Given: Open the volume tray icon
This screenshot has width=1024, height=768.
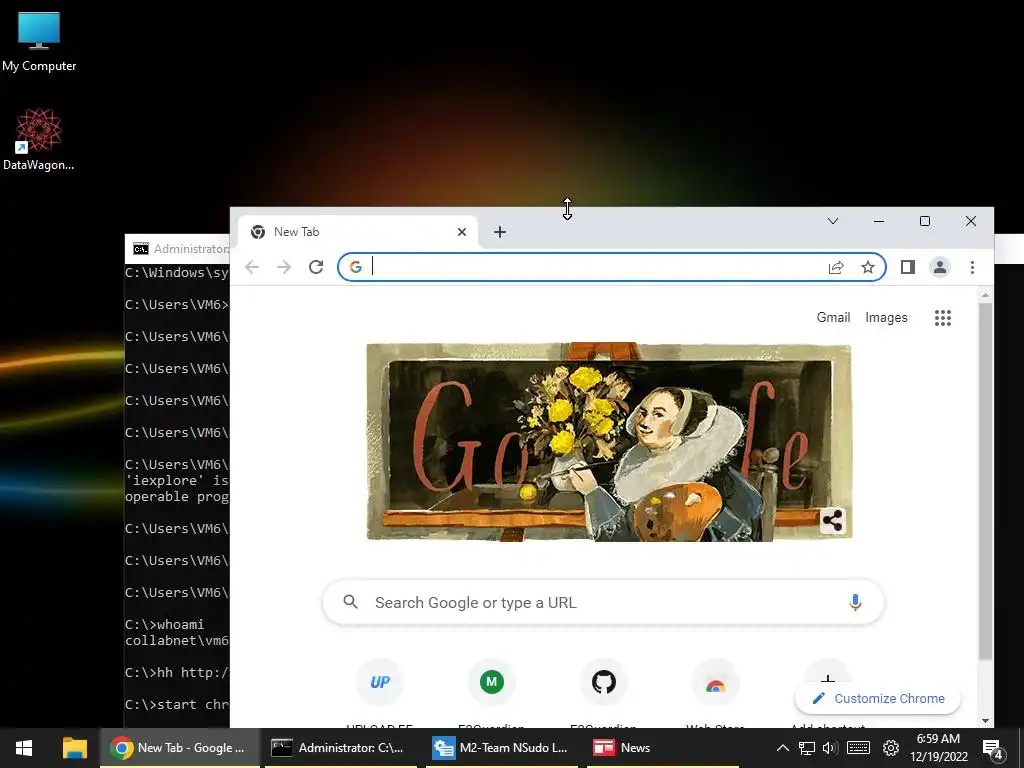Looking at the screenshot, I should [x=830, y=748].
